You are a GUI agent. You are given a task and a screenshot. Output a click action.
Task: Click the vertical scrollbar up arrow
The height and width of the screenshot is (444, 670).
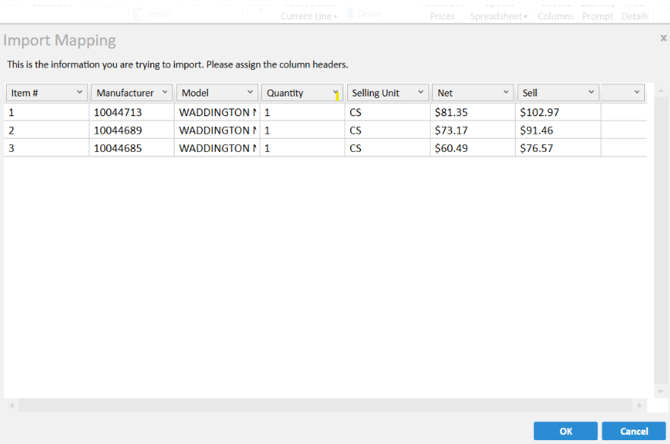[661, 91]
